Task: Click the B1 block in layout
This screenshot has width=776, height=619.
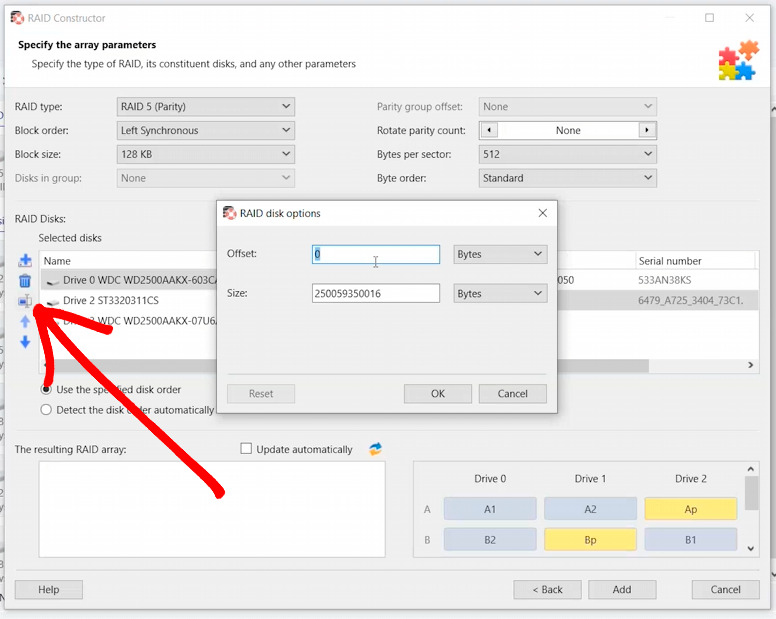Action: [690, 540]
